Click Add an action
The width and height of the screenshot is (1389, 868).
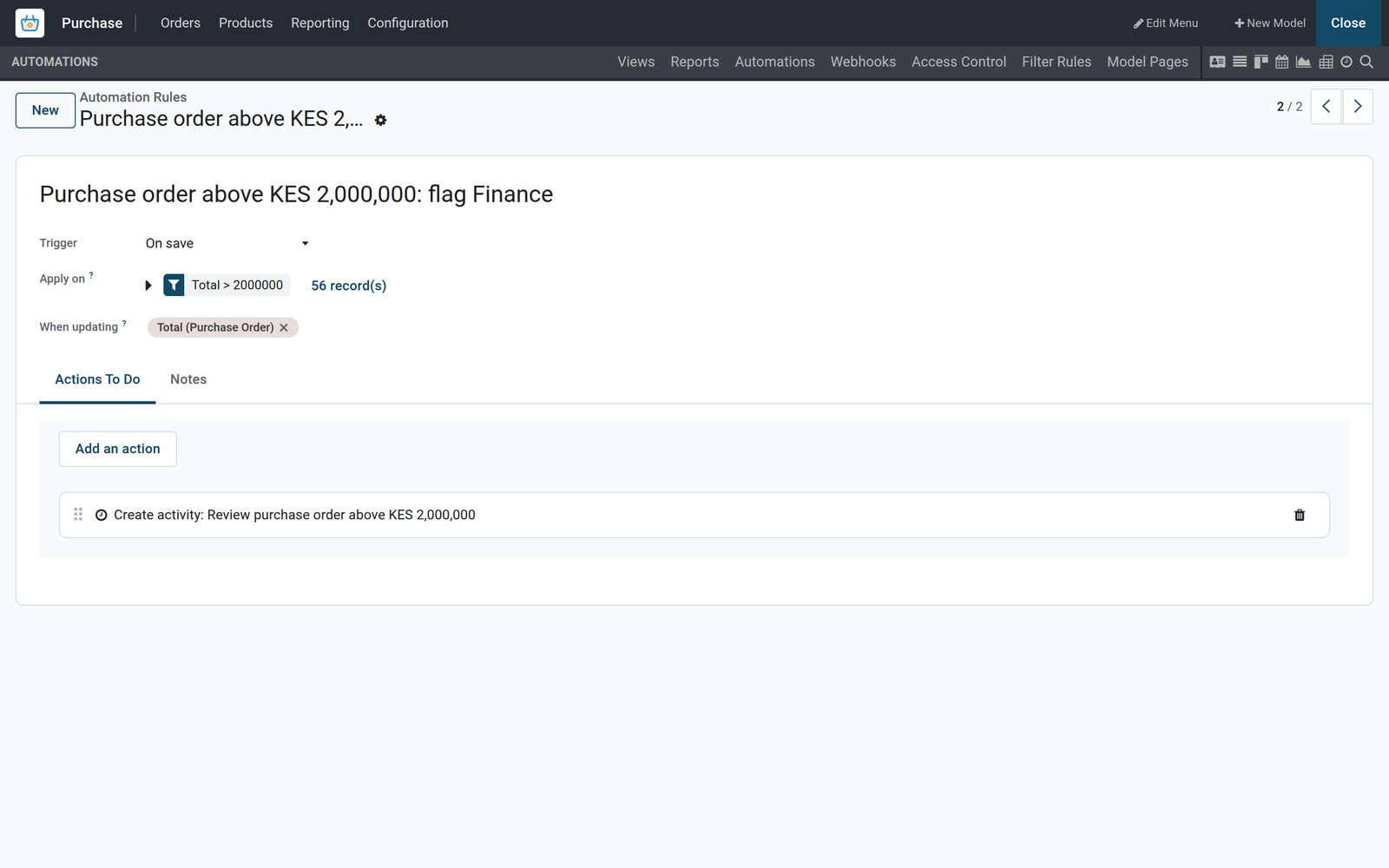tap(118, 449)
